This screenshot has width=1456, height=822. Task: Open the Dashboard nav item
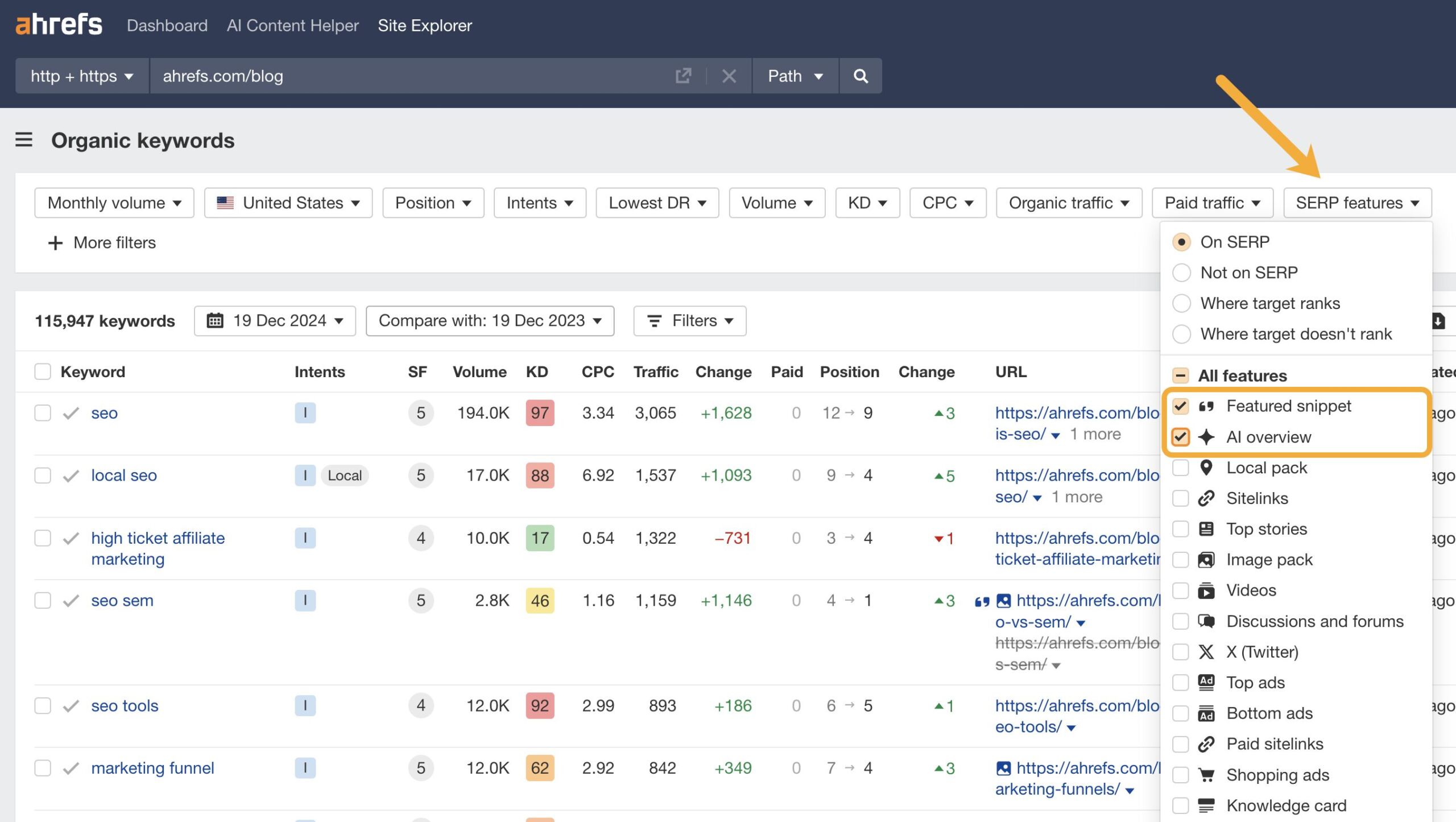click(167, 26)
